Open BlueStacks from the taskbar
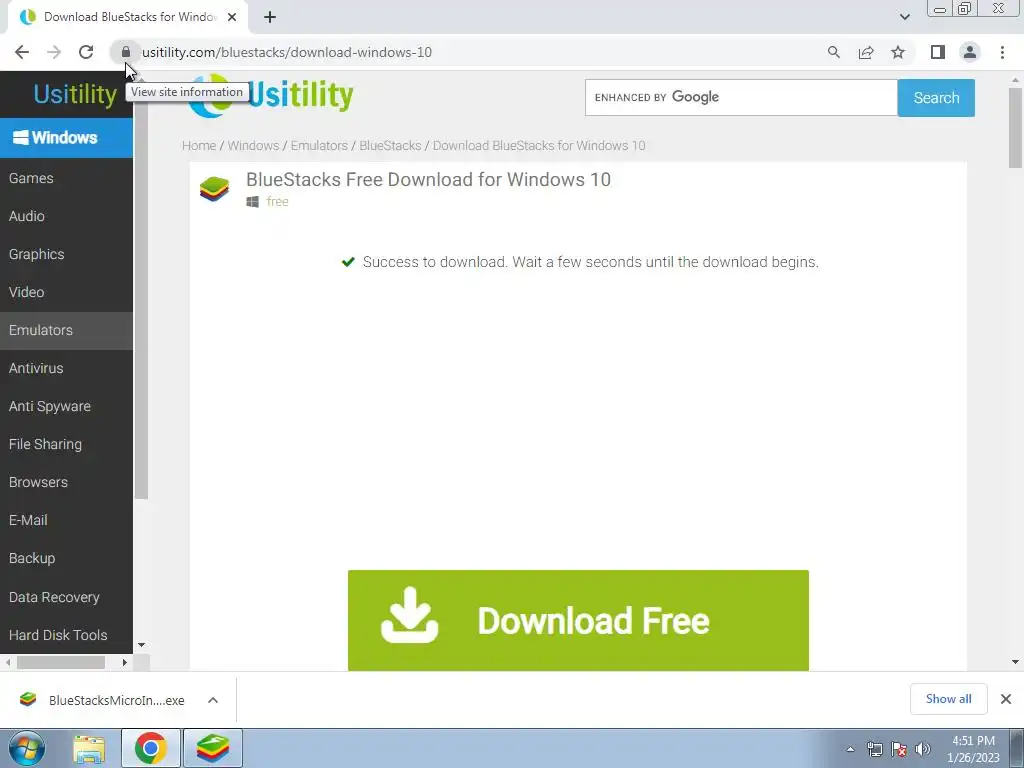This screenshot has width=1024, height=768. (213, 748)
